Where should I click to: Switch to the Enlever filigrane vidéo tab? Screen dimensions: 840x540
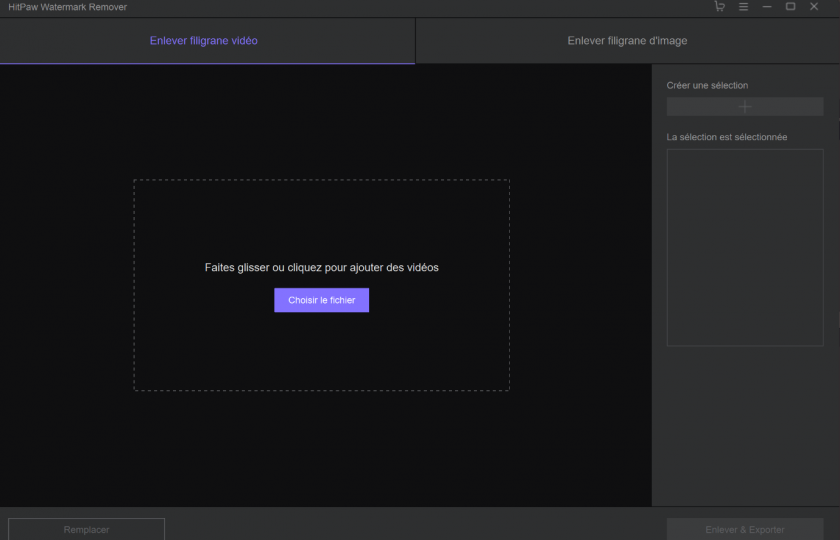tap(207, 41)
